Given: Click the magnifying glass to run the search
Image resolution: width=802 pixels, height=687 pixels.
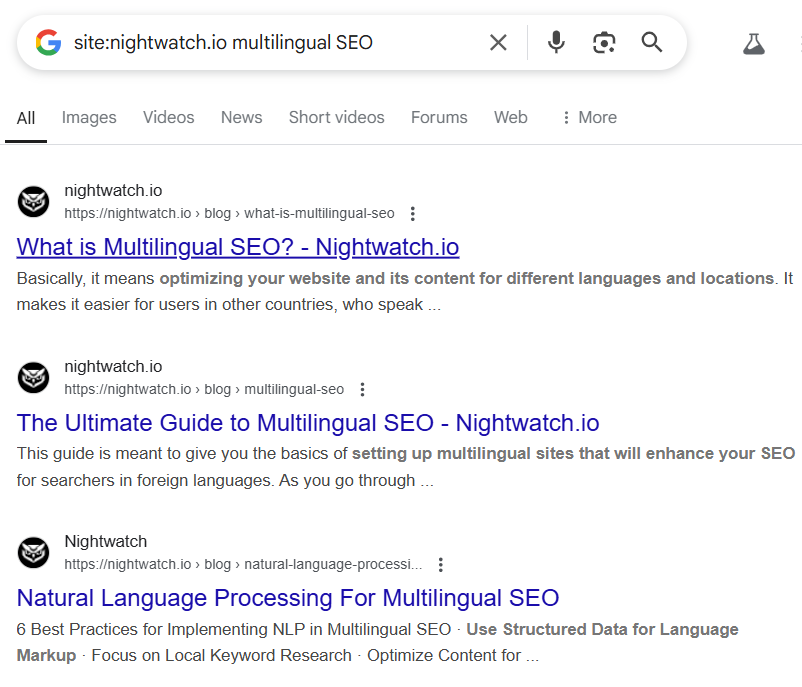Looking at the screenshot, I should [652, 42].
